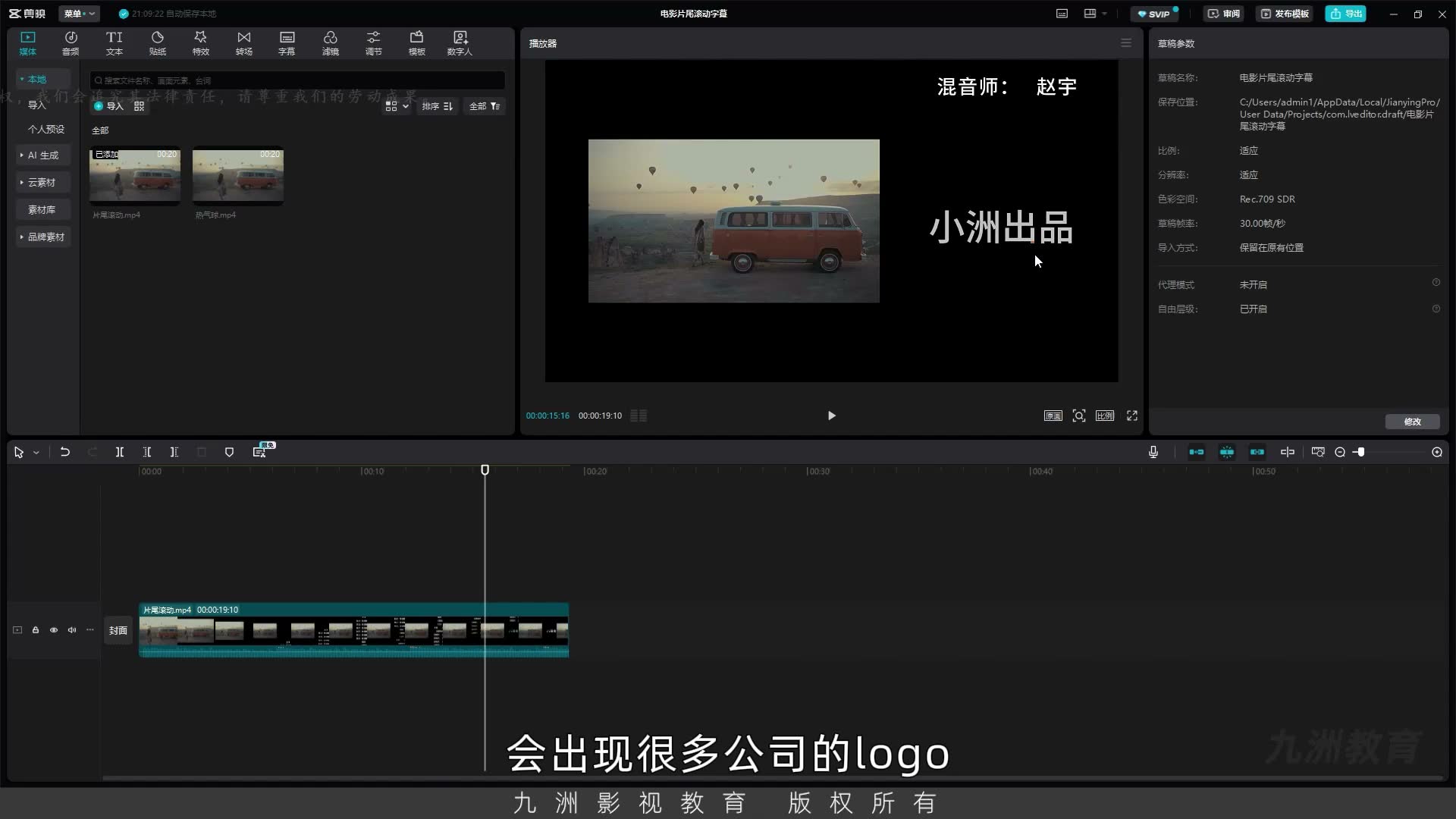
Task: Open the 文本 (Text) panel
Action: point(114,43)
